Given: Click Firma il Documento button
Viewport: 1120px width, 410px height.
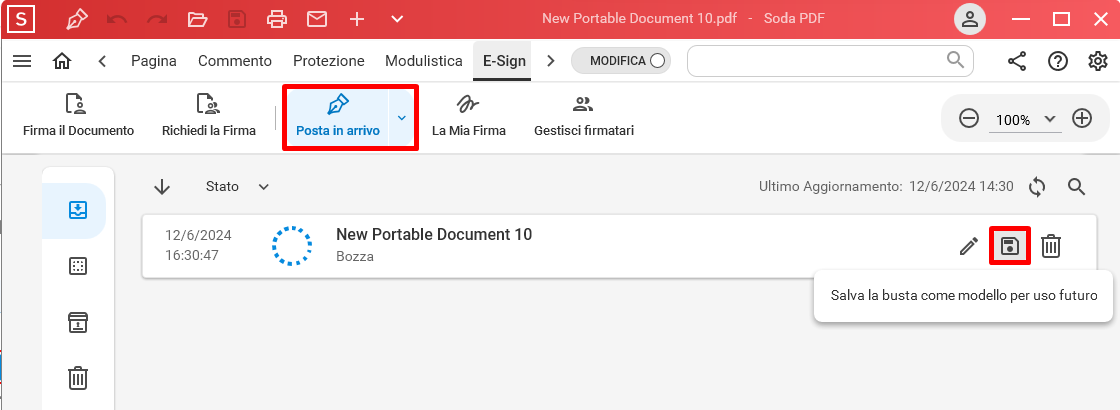Looking at the screenshot, I should [x=78, y=117].
